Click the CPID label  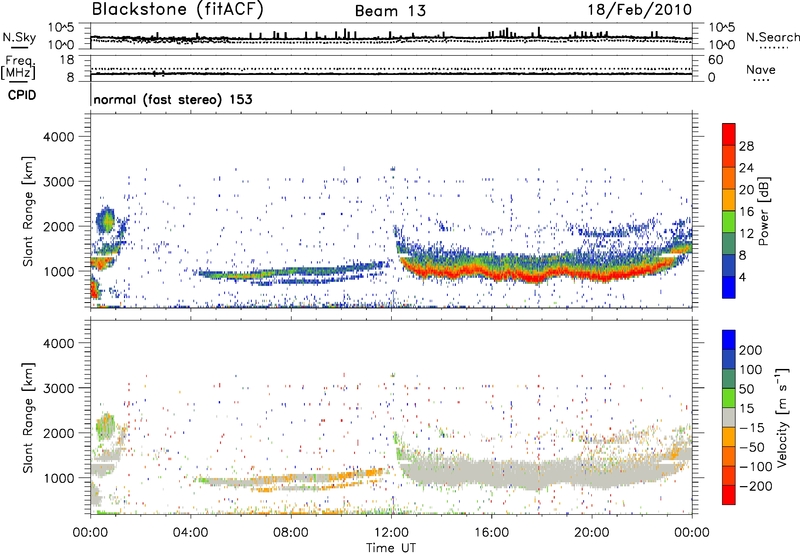(22, 95)
